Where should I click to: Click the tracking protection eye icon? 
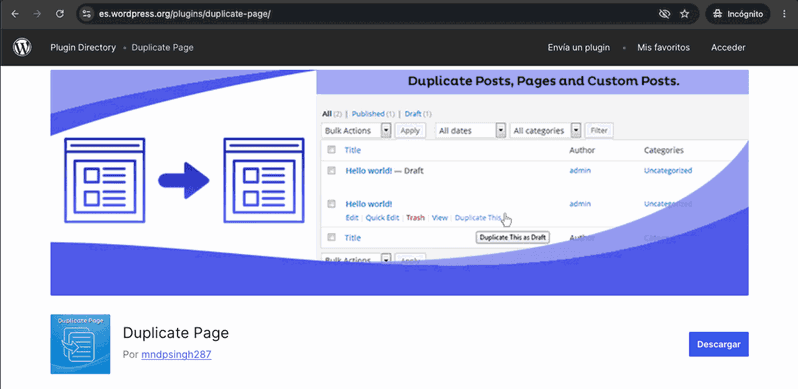(664, 14)
